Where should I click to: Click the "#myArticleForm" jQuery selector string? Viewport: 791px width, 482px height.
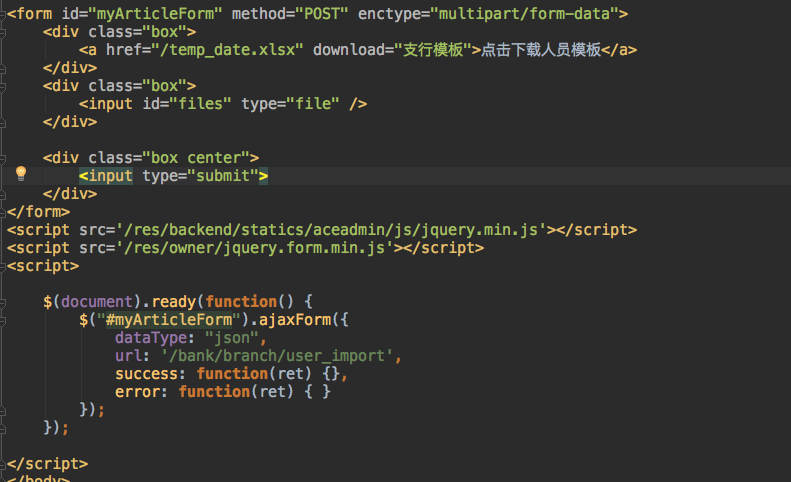coord(169,319)
